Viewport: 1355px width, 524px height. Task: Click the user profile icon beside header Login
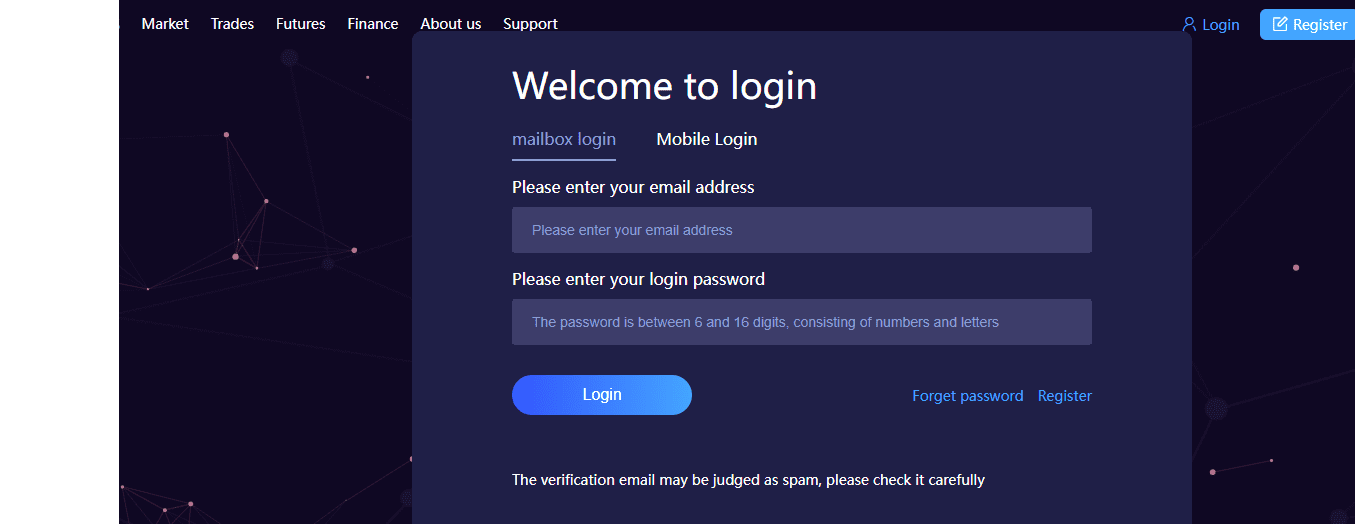click(1189, 24)
